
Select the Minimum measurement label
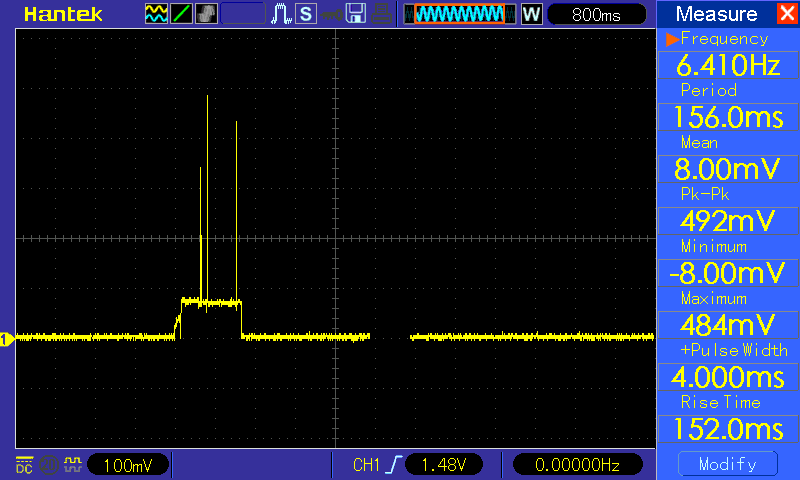click(714, 246)
